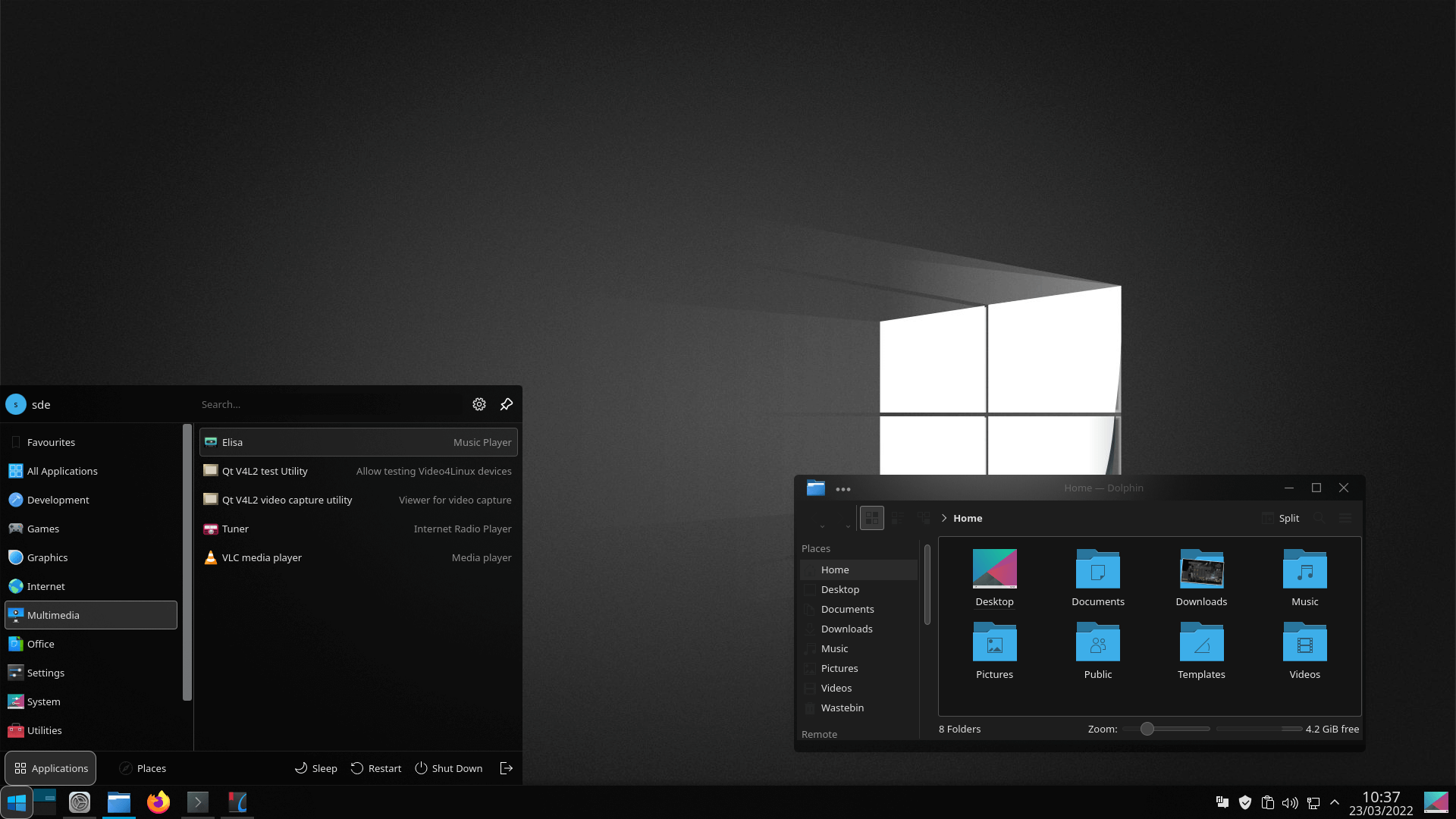
Task: Open Firefox from the taskbar
Action: pos(158,802)
